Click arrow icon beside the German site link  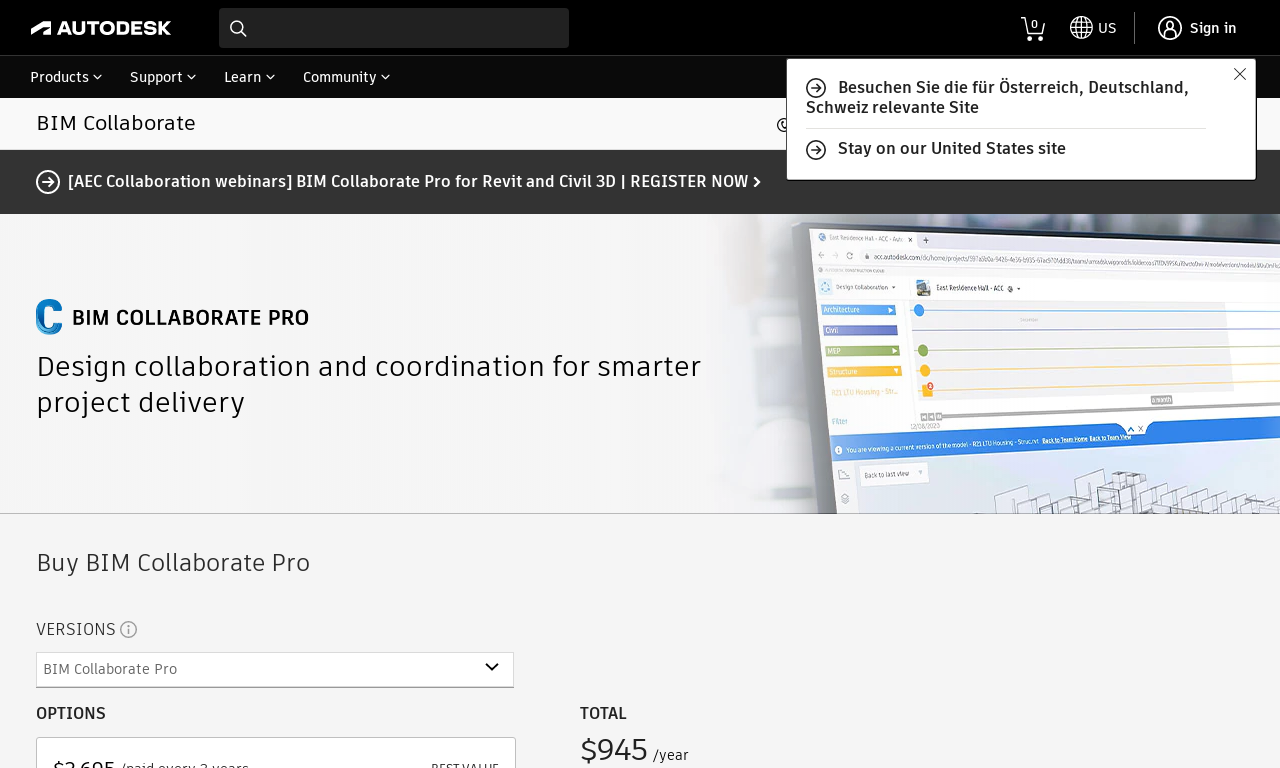pos(816,88)
